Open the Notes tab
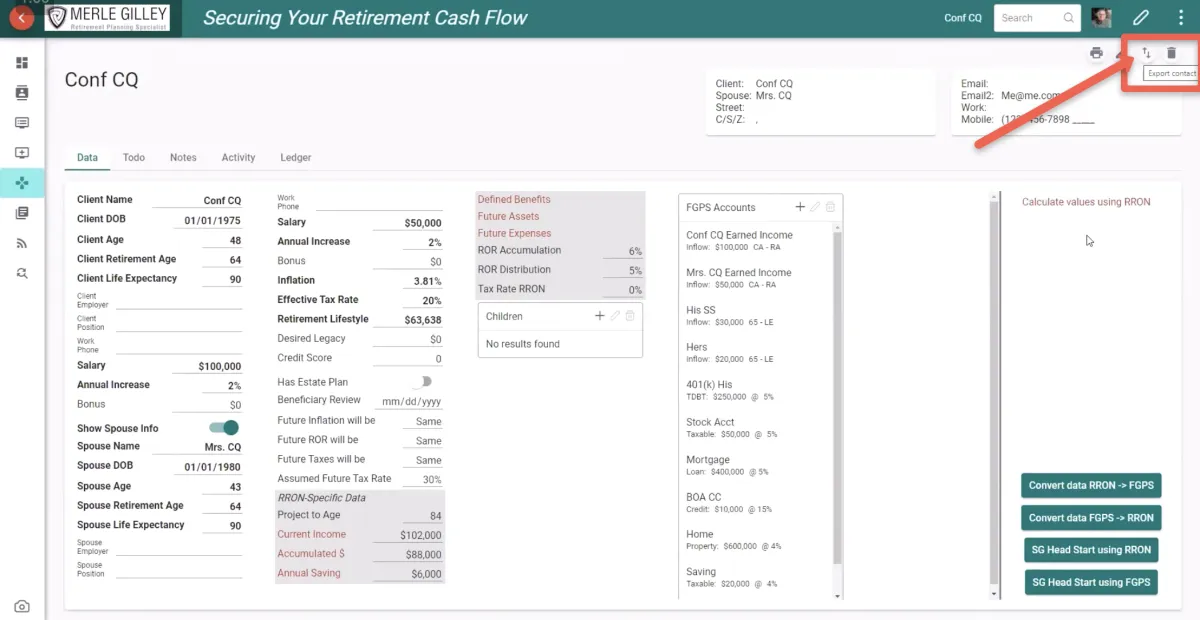 click(x=183, y=157)
